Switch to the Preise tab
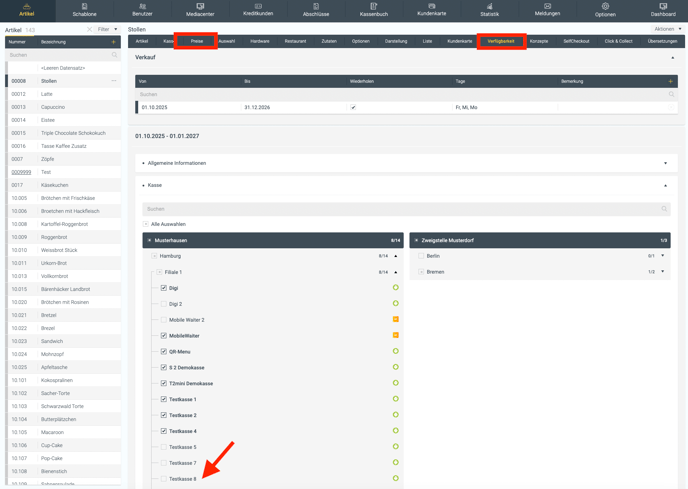The height and width of the screenshot is (489, 688). [197, 41]
